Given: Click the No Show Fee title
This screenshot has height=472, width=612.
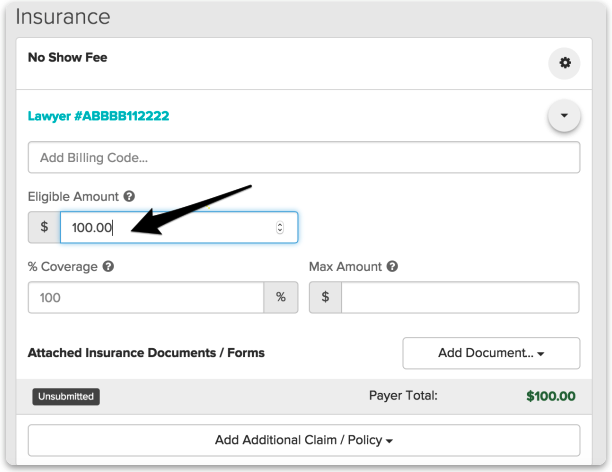Looking at the screenshot, I should pos(67,58).
